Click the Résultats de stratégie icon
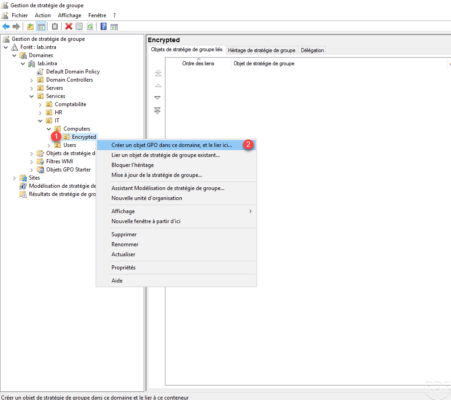Image resolution: width=451 pixels, height=400 pixels. pos(23,194)
